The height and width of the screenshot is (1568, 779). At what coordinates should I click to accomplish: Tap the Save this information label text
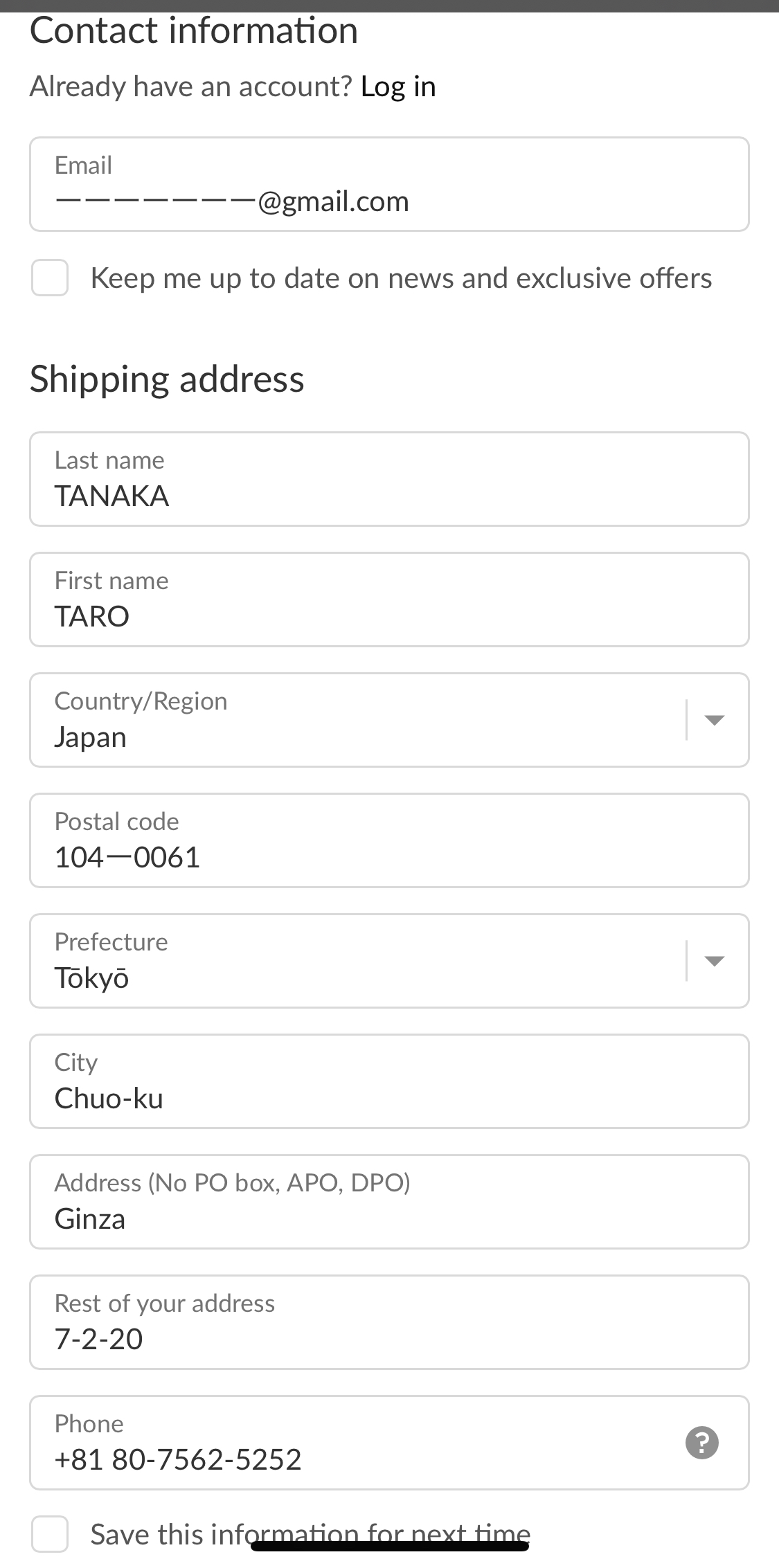click(x=310, y=1533)
